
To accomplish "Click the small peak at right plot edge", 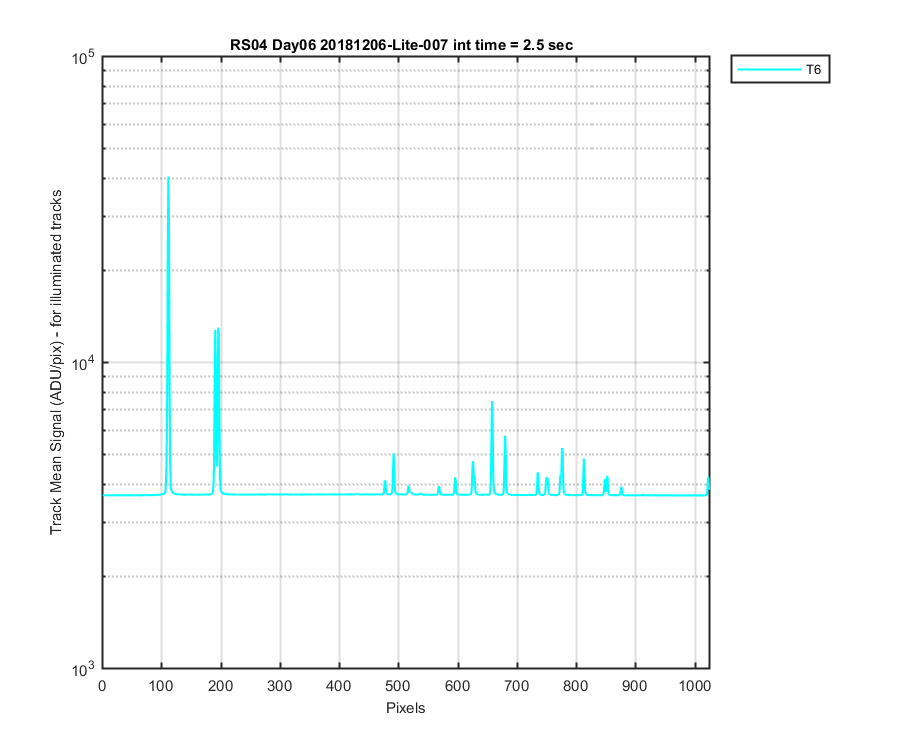I will [708, 485].
